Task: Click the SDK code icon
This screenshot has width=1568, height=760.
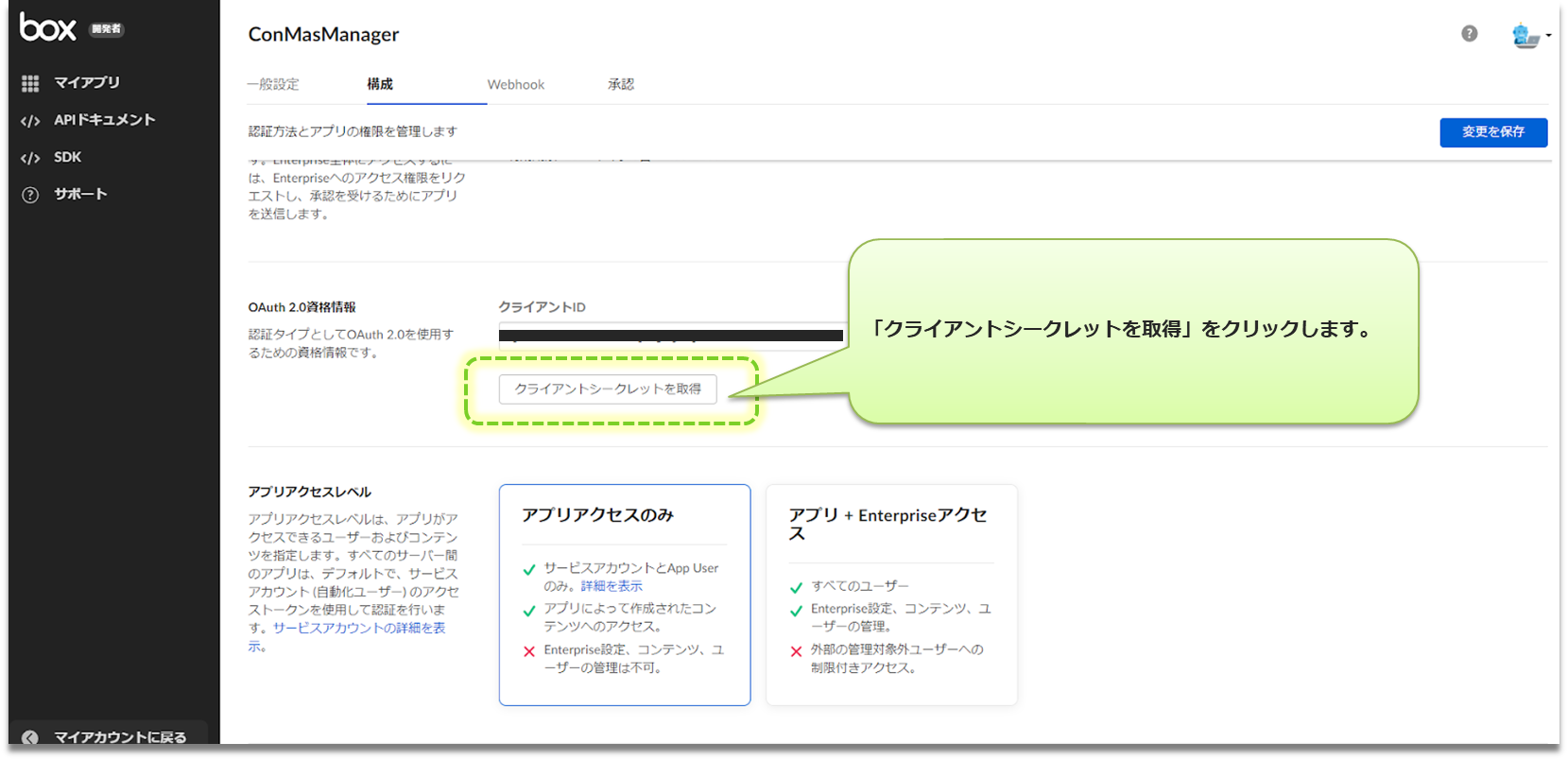Action: coord(30,158)
